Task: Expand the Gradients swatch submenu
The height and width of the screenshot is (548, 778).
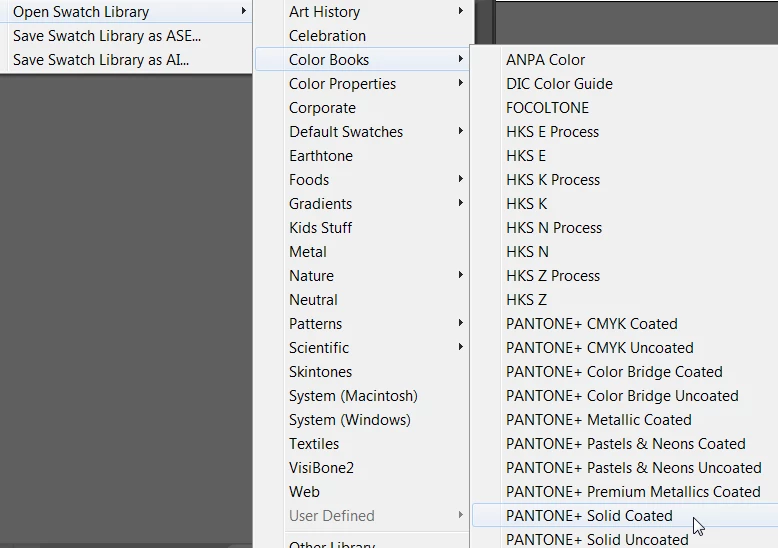Action: click(362, 204)
